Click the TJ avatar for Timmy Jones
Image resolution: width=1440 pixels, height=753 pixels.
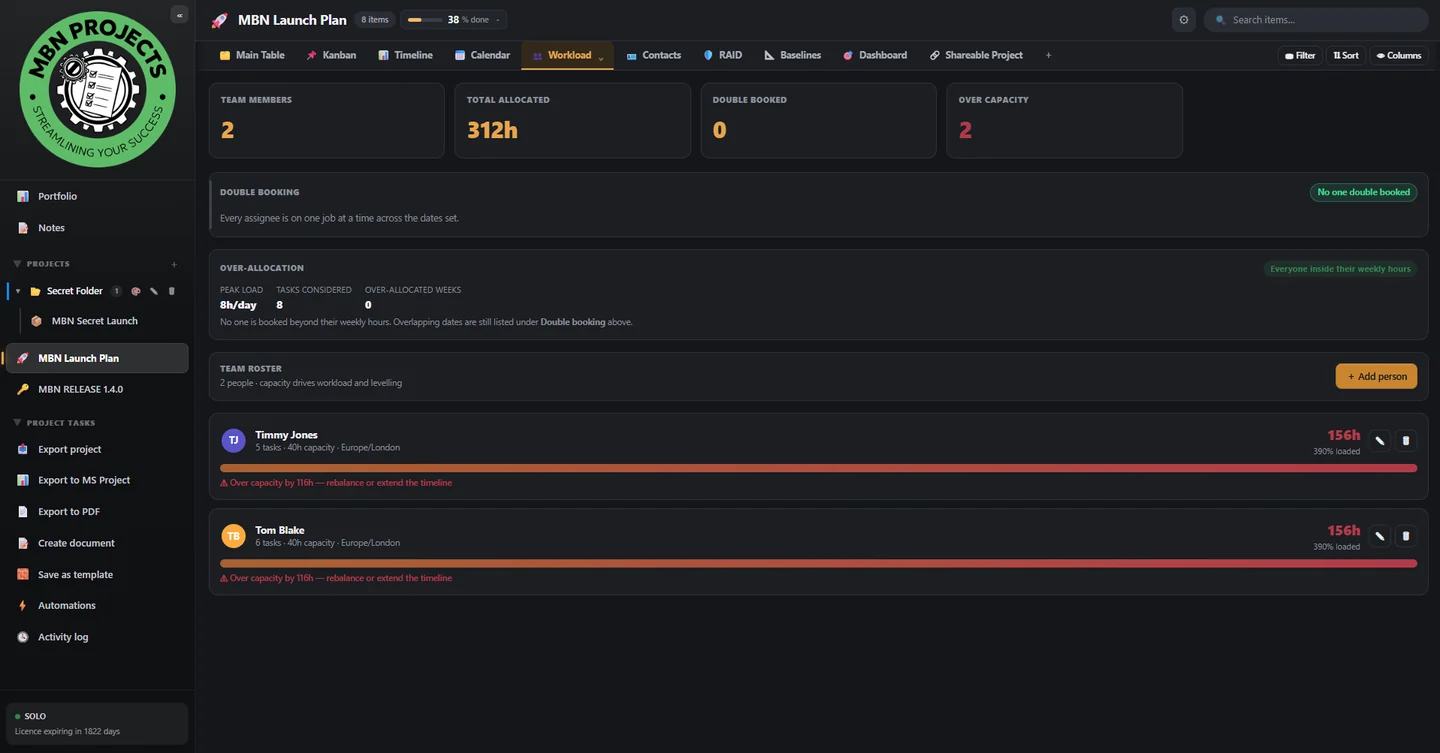[x=233, y=440]
